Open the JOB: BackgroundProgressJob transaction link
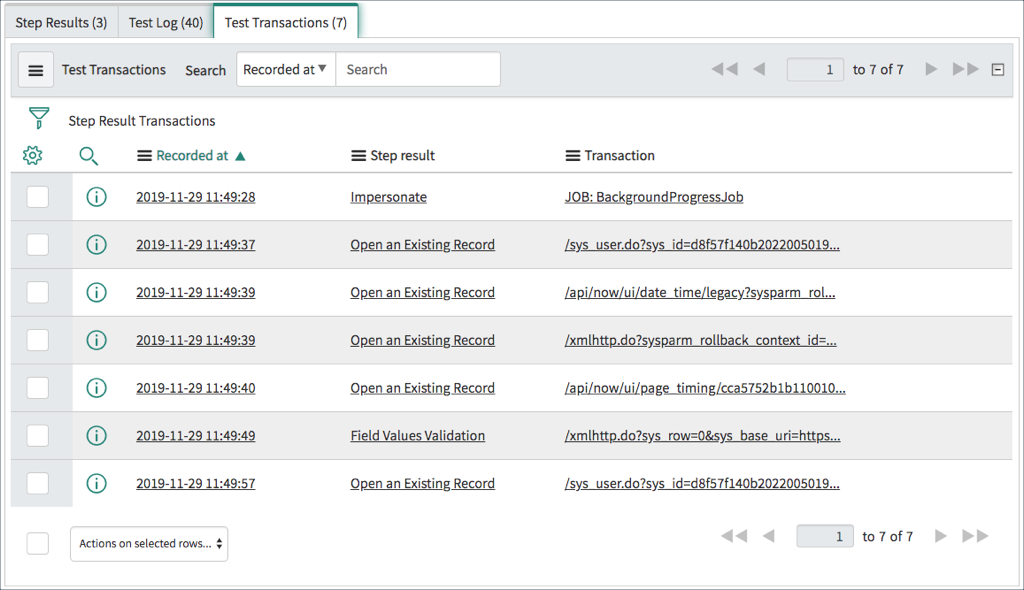Image resolution: width=1024 pixels, height=590 pixels. click(654, 196)
